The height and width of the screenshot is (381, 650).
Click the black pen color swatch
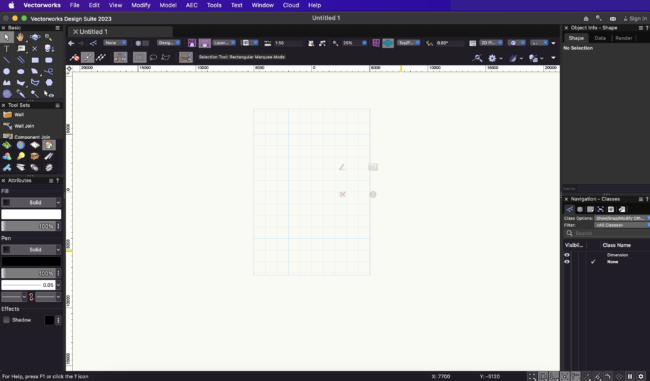click(31, 261)
